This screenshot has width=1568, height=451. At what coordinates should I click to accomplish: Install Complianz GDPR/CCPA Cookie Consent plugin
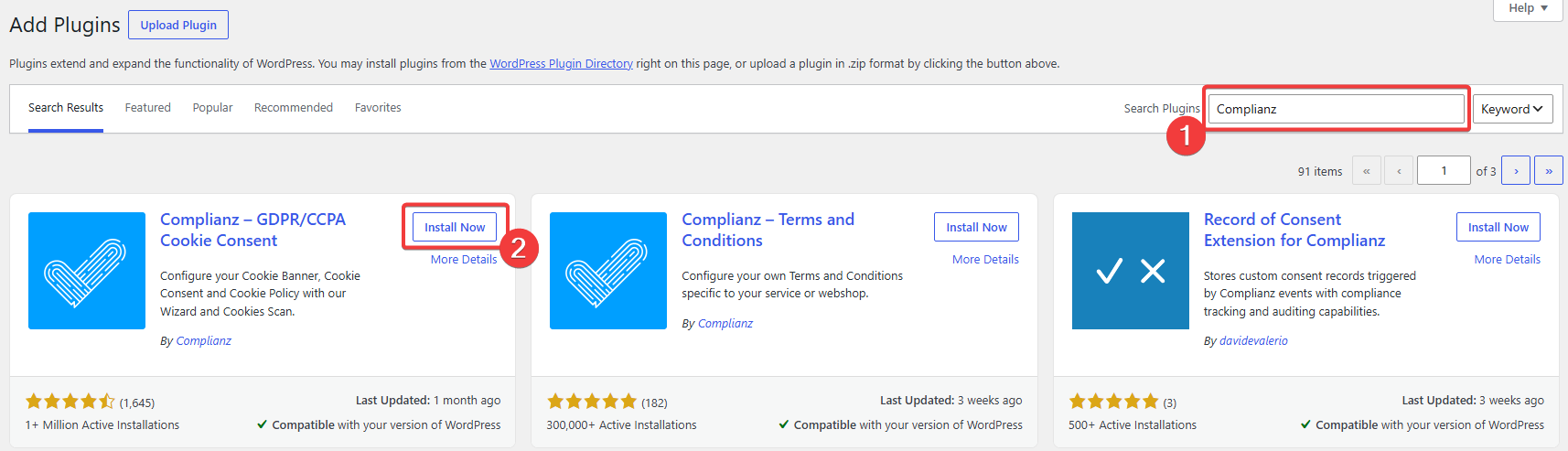pos(455,227)
